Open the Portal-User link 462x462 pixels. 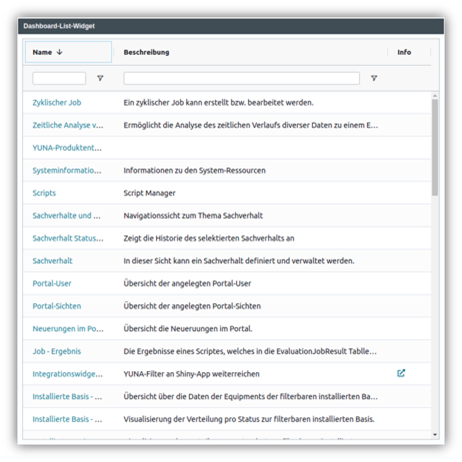[52, 283]
